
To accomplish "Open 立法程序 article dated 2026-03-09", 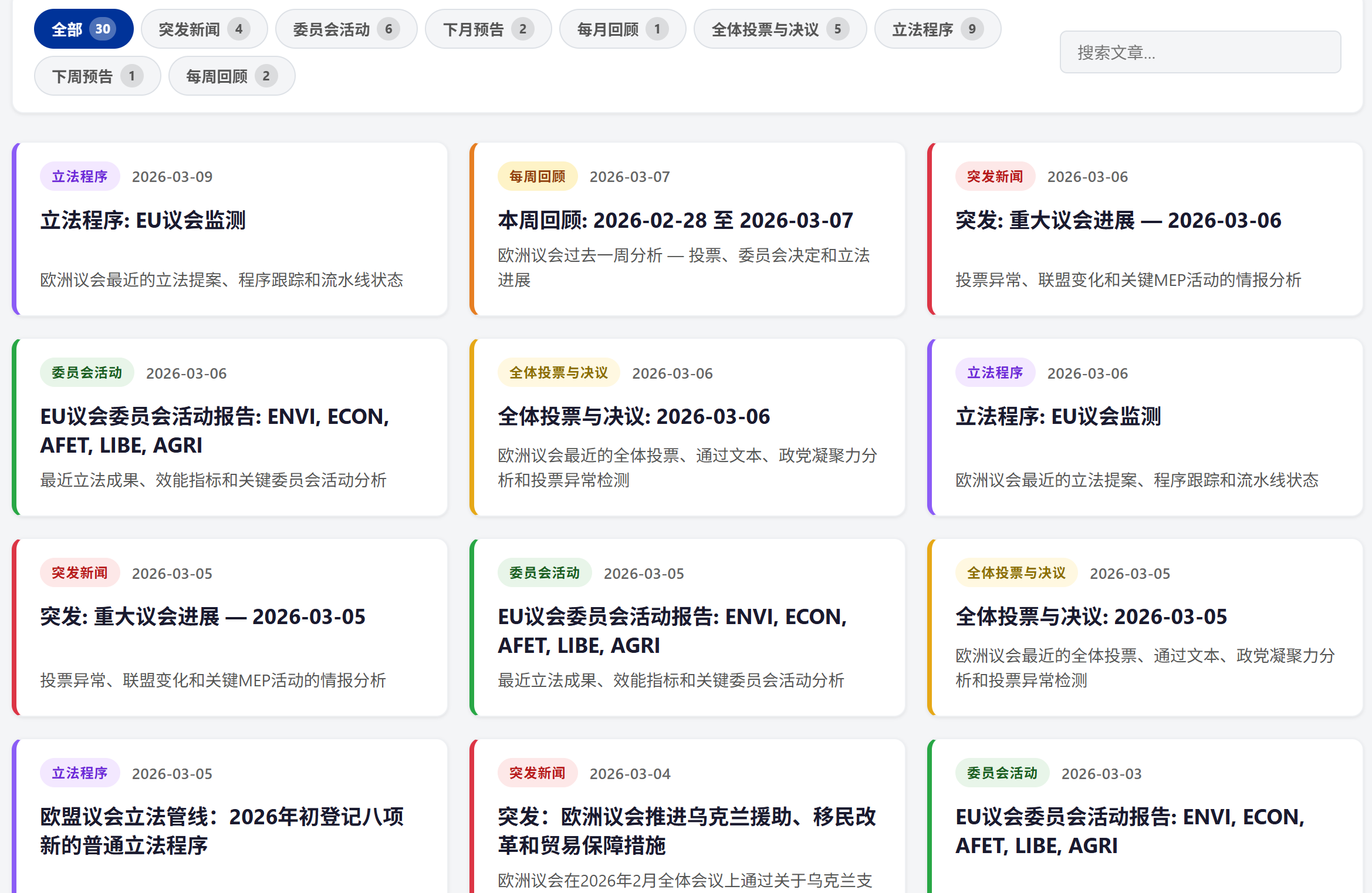I will pyautogui.click(x=143, y=220).
